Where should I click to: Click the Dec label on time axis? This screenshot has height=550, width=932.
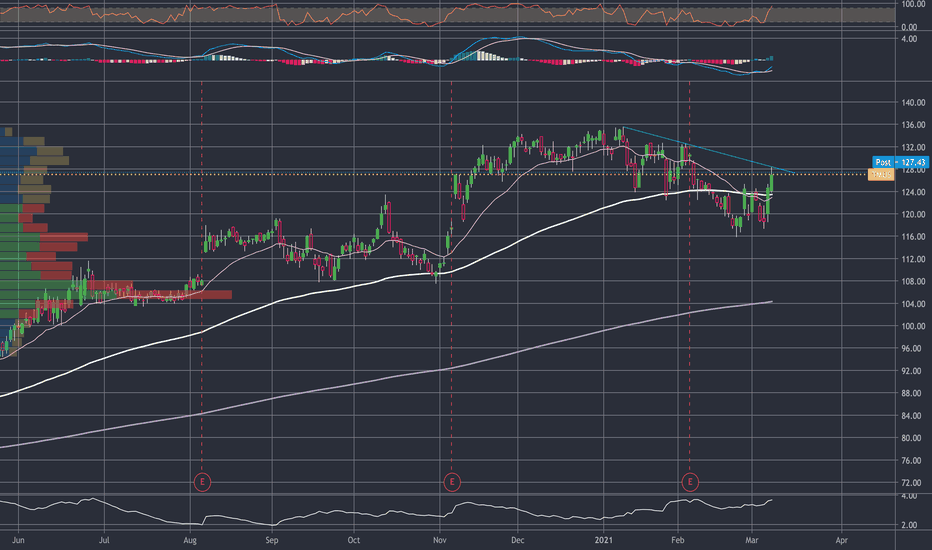[518, 540]
